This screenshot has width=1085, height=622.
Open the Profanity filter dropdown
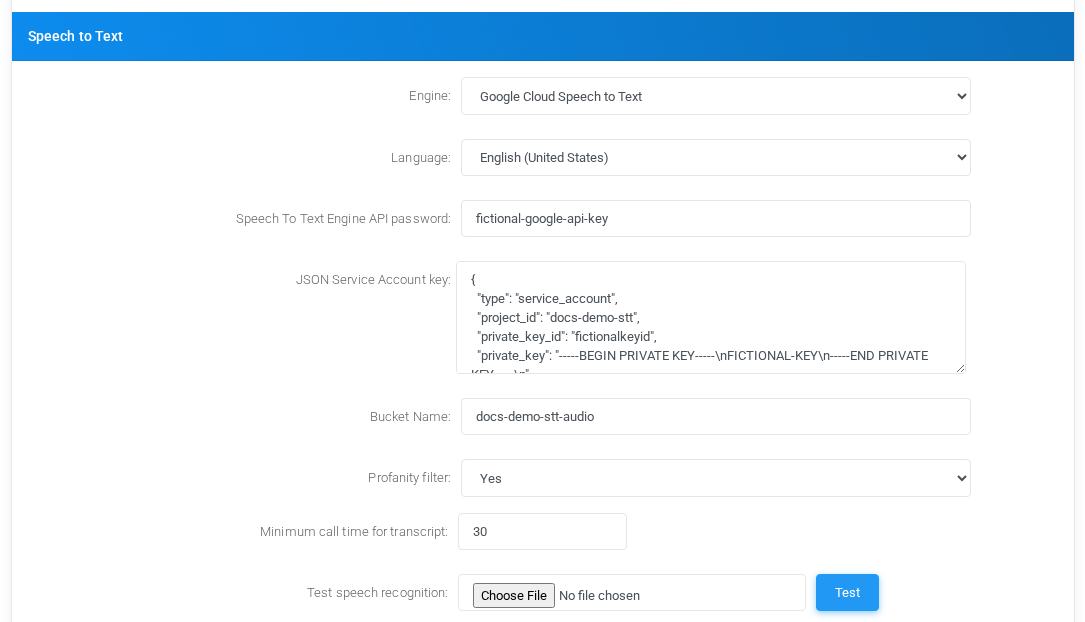tap(715, 478)
